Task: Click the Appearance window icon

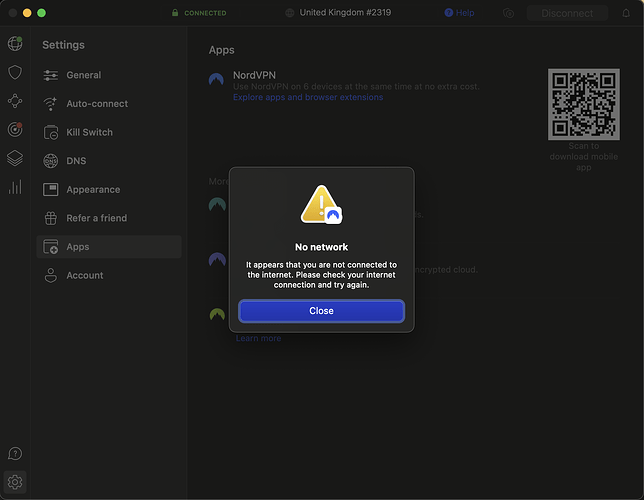Action: coord(51,189)
